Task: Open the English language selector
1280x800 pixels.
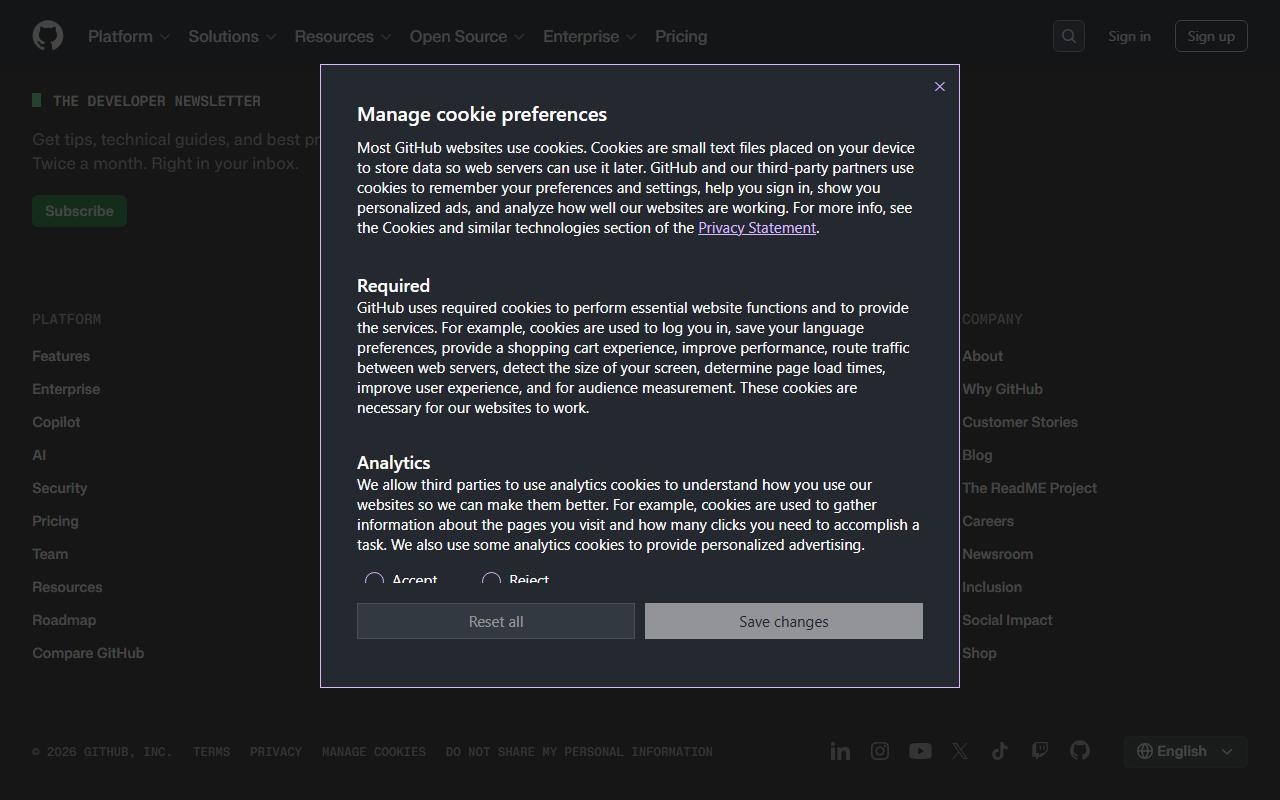Action: pyautogui.click(x=1185, y=751)
